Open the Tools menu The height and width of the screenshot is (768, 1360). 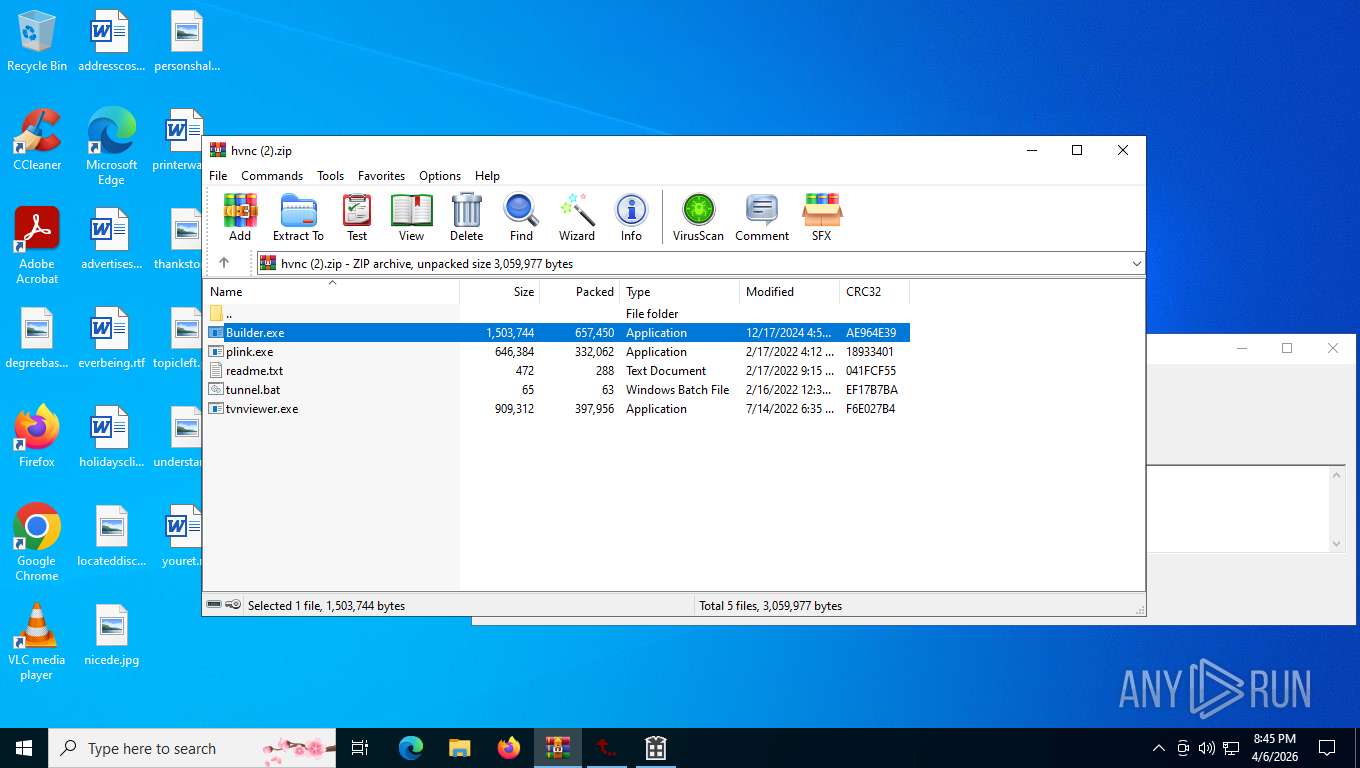point(331,175)
